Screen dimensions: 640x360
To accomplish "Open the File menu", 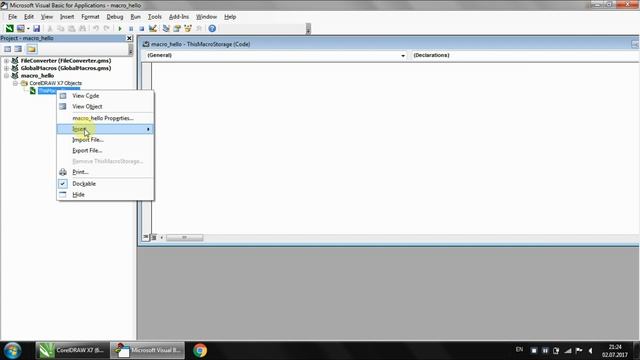I will click(12, 17).
